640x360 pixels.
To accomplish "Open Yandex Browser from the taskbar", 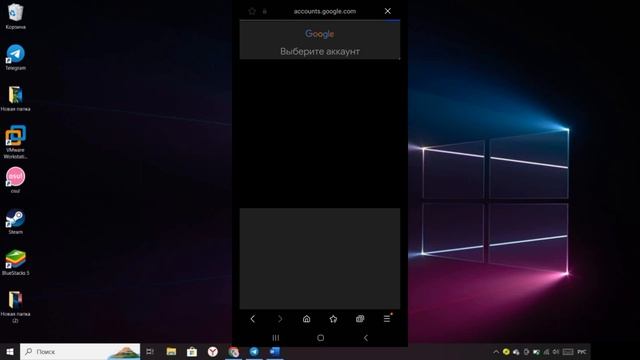I will coord(213,351).
